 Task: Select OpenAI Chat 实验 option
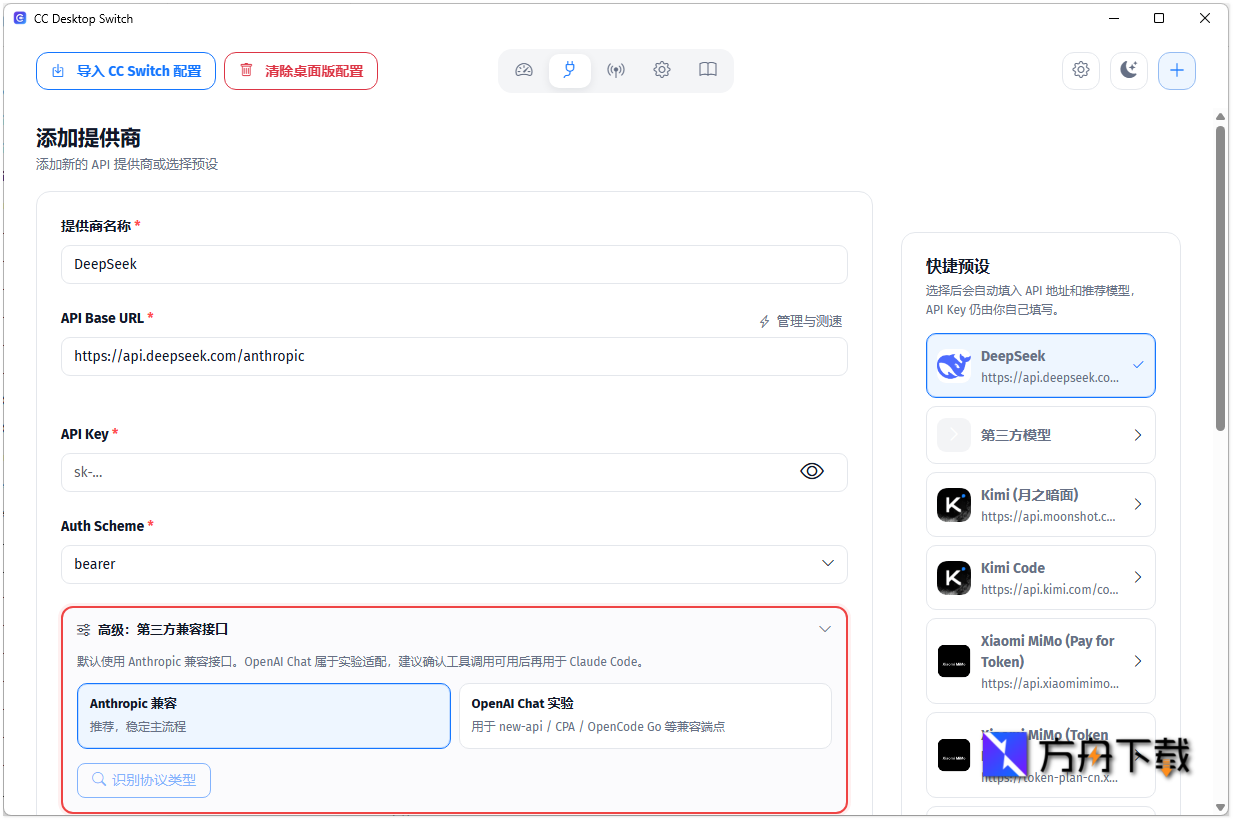click(645, 716)
